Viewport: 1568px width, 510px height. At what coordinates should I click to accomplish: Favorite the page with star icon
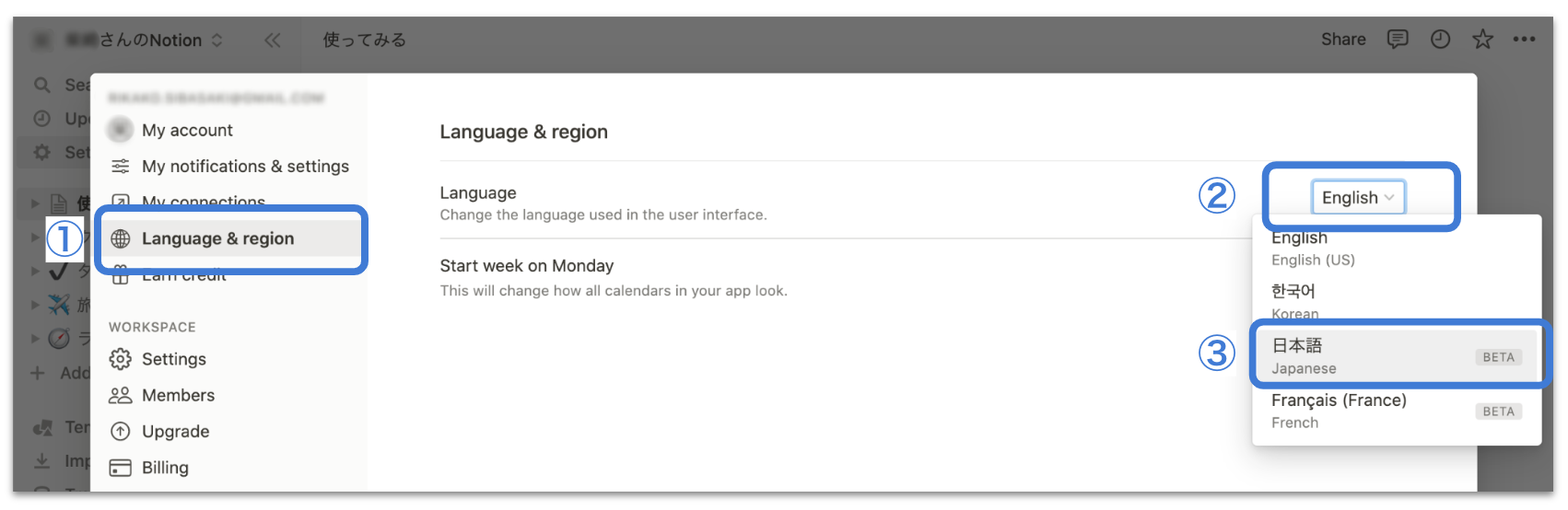click(1482, 40)
